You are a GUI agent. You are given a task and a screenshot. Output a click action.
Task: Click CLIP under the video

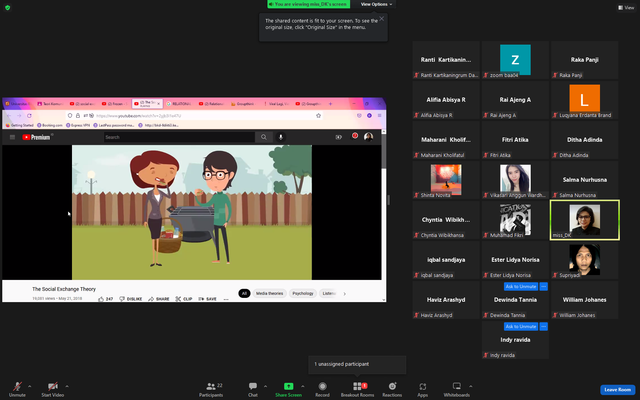coord(184,299)
